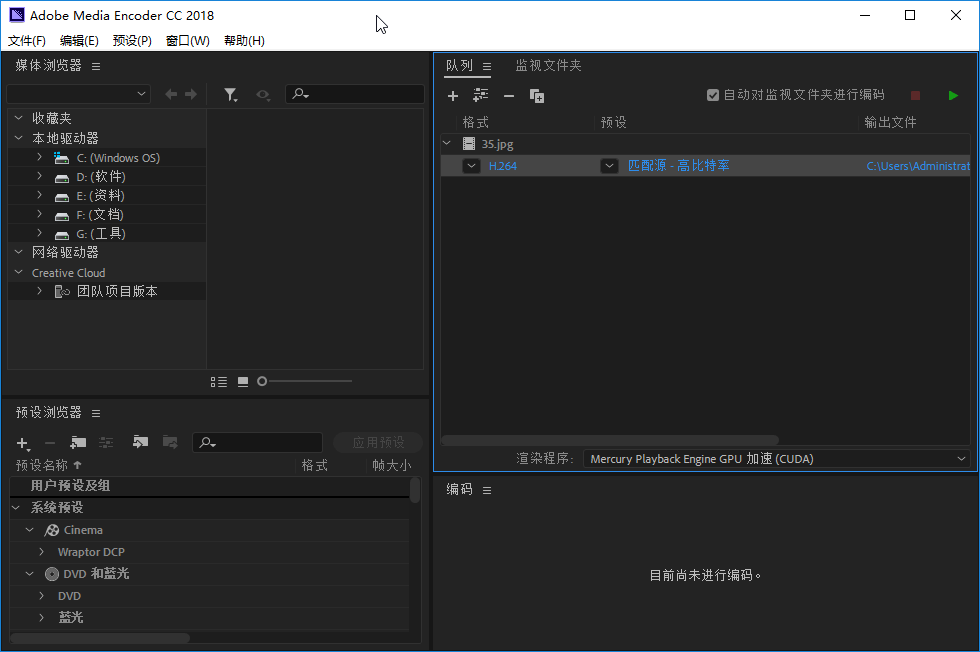Adjust the thumbnail zoom slider handle
Image resolution: width=980 pixels, height=652 pixels.
click(x=262, y=381)
